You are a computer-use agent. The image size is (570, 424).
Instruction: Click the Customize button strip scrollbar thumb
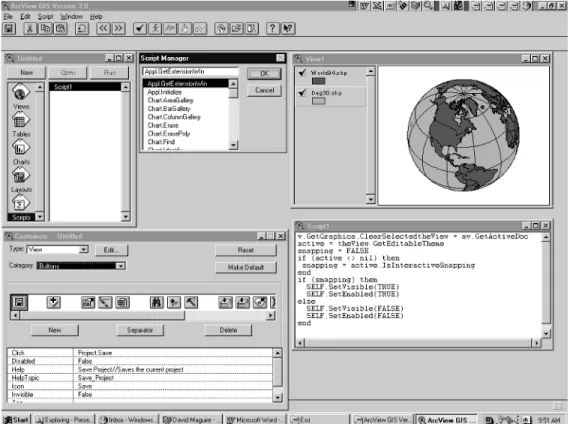[102, 315]
